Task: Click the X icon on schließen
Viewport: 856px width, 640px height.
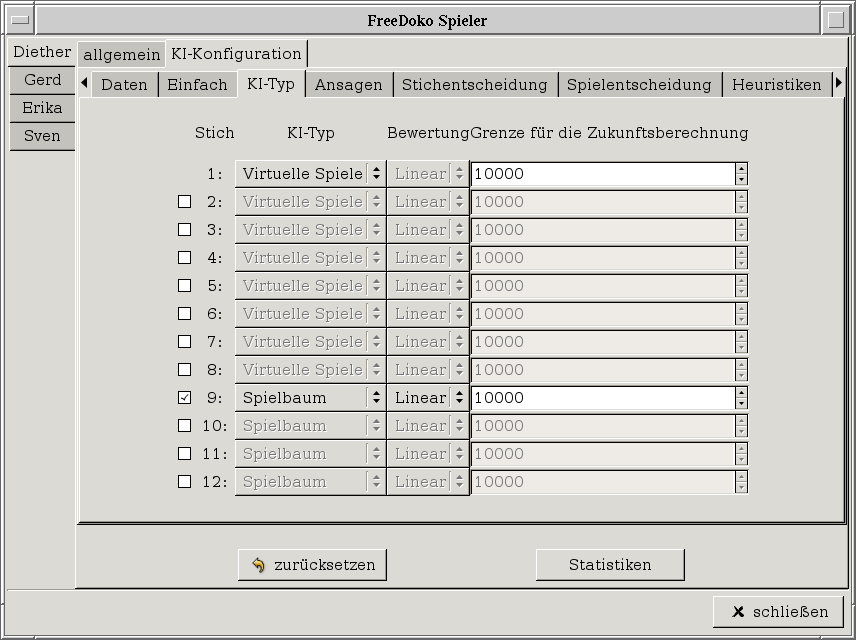Action: coord(738,612)
